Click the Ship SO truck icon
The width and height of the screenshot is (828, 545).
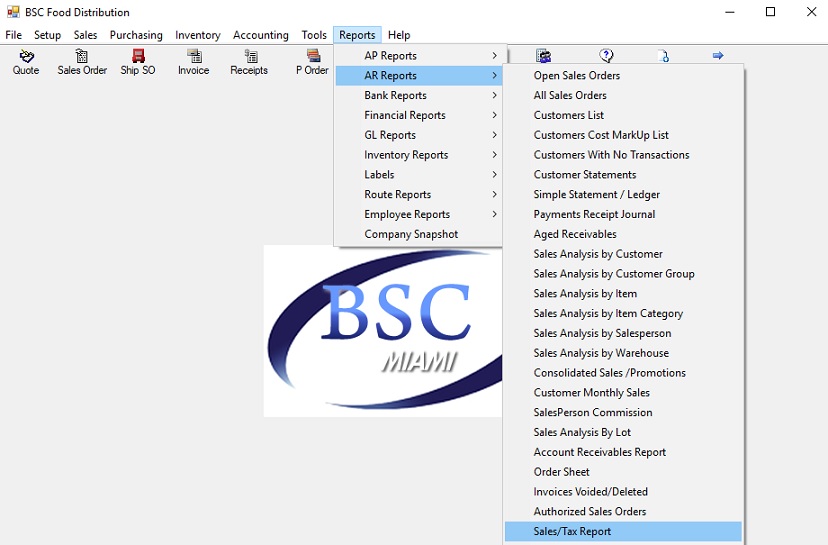(138, 56)
